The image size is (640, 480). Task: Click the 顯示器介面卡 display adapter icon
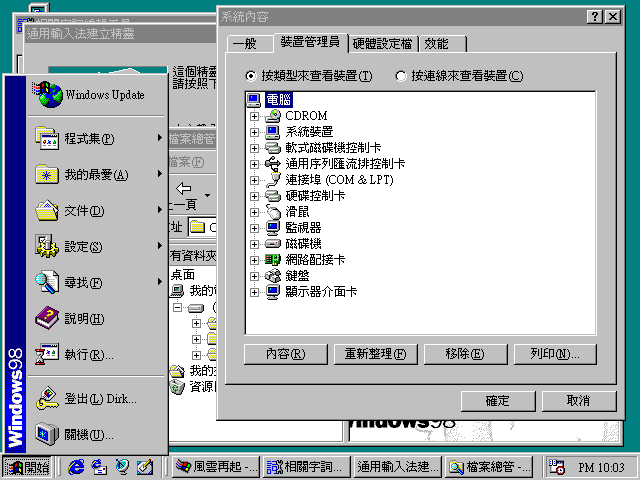pos(273,292)
